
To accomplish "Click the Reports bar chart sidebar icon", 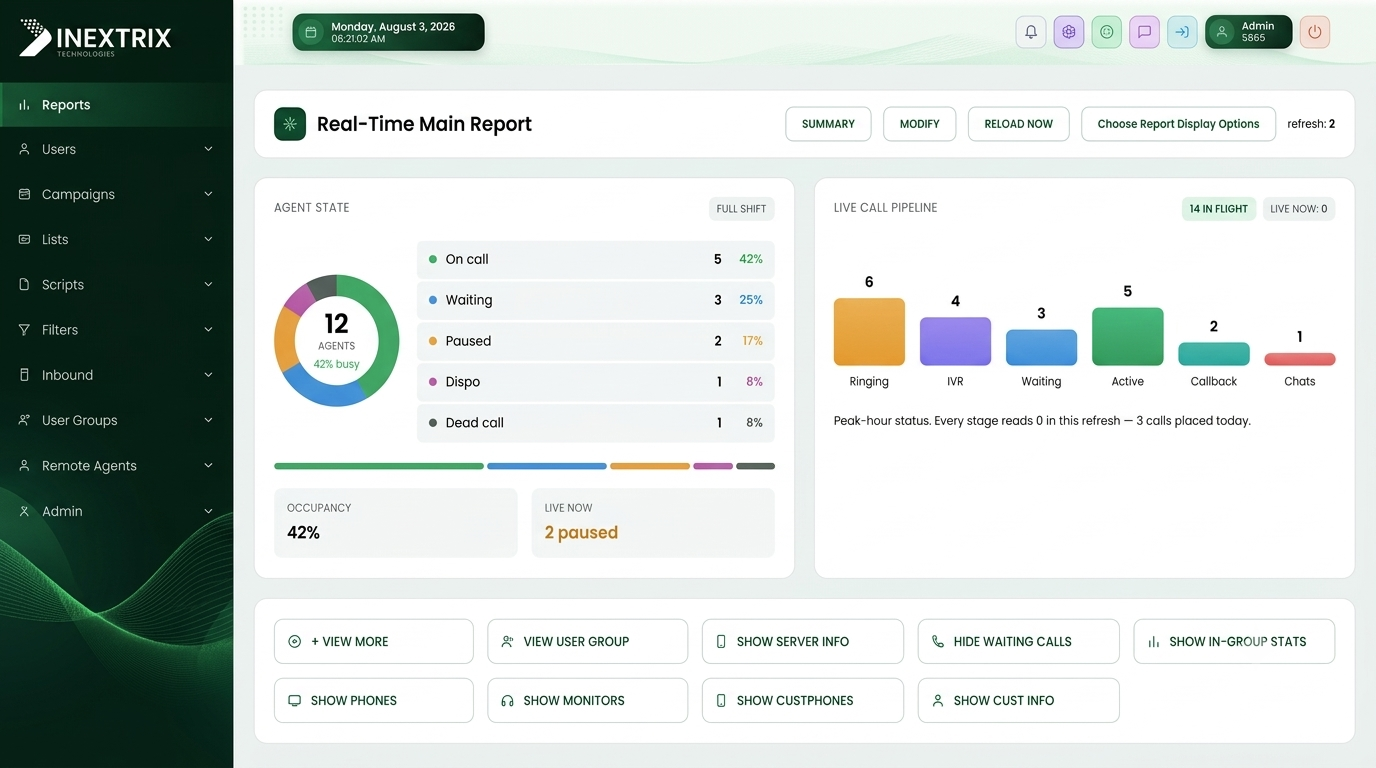I will 24,105.
